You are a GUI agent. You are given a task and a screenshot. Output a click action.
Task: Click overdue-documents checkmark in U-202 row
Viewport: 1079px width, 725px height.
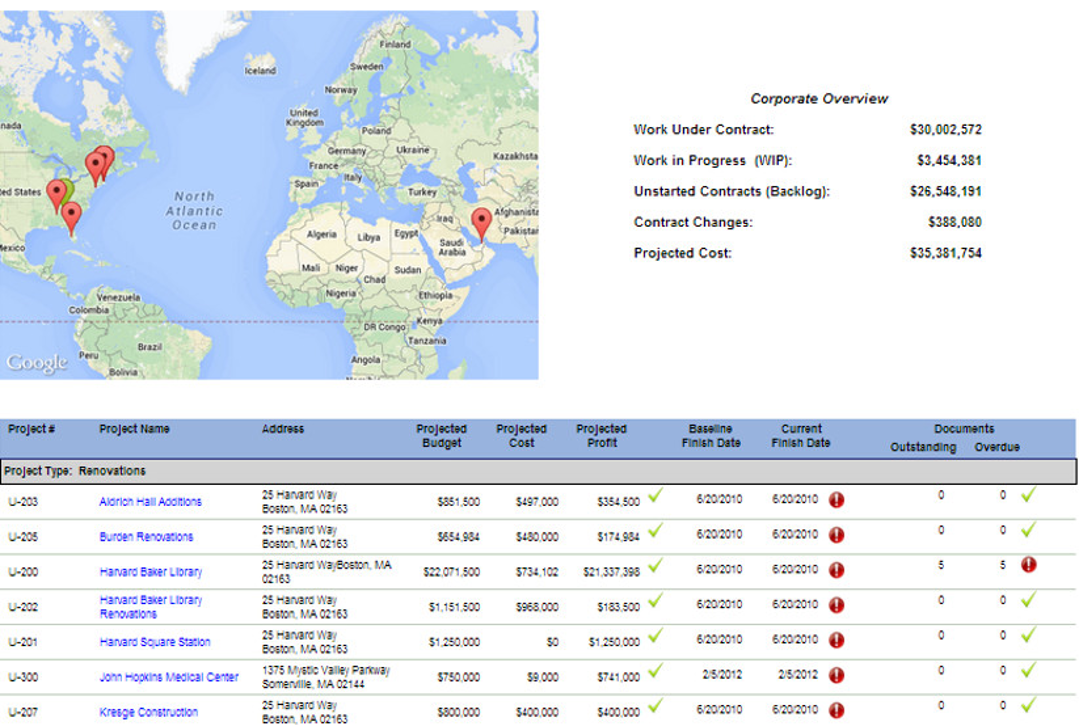1028,600
